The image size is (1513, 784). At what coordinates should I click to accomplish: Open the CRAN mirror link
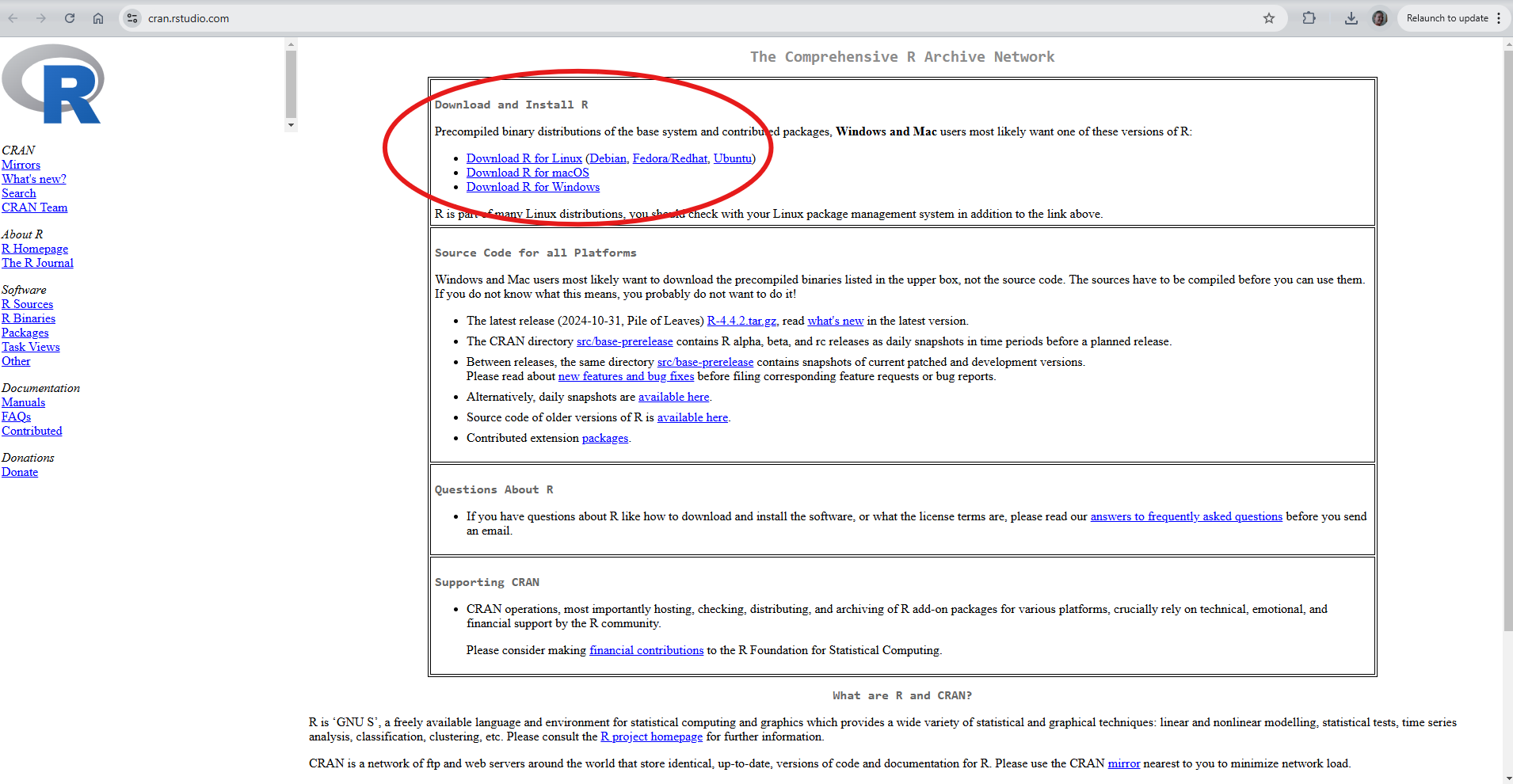(x=1124, y=763)
